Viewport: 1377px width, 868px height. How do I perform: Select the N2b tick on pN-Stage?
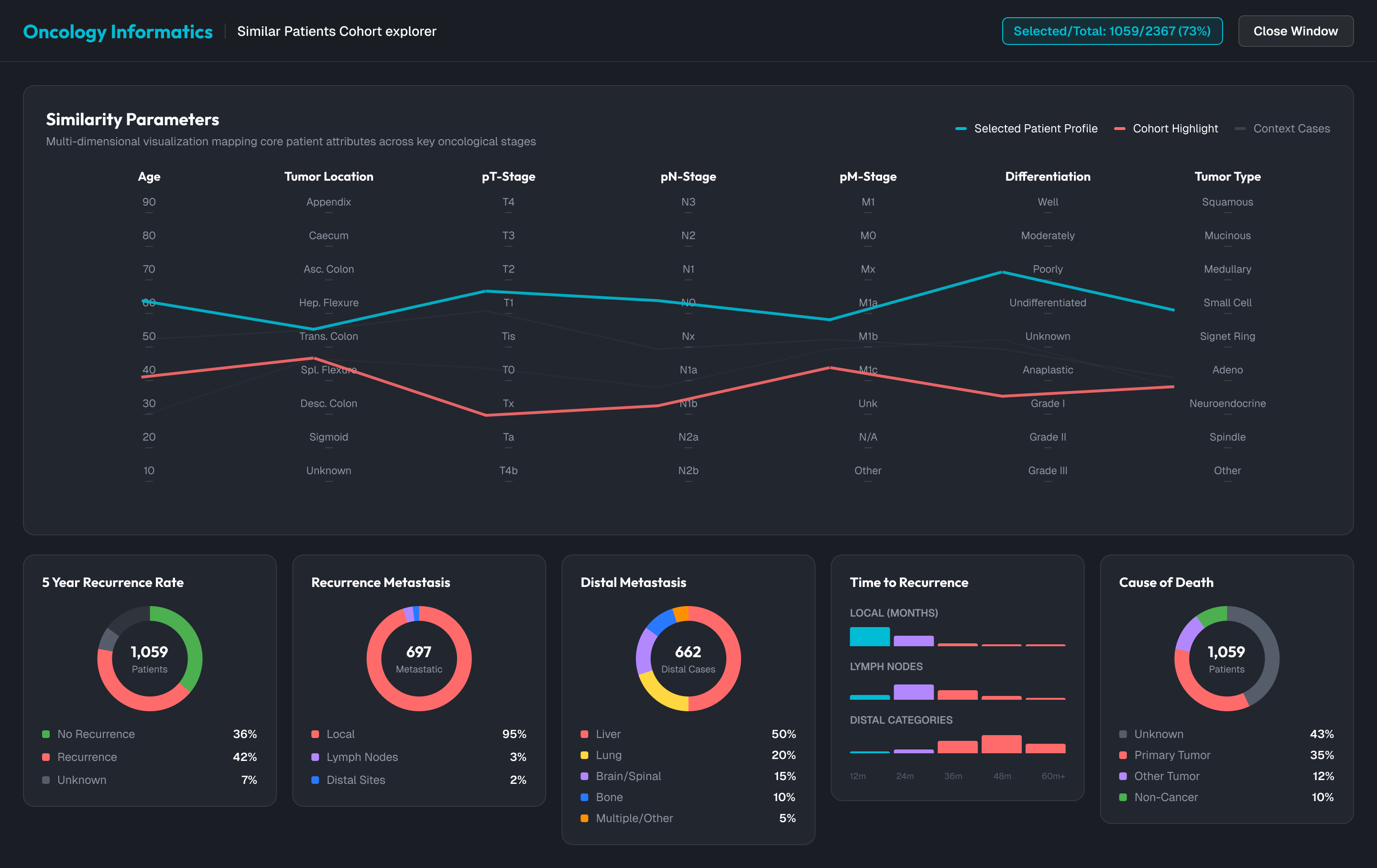coord(688,471)
